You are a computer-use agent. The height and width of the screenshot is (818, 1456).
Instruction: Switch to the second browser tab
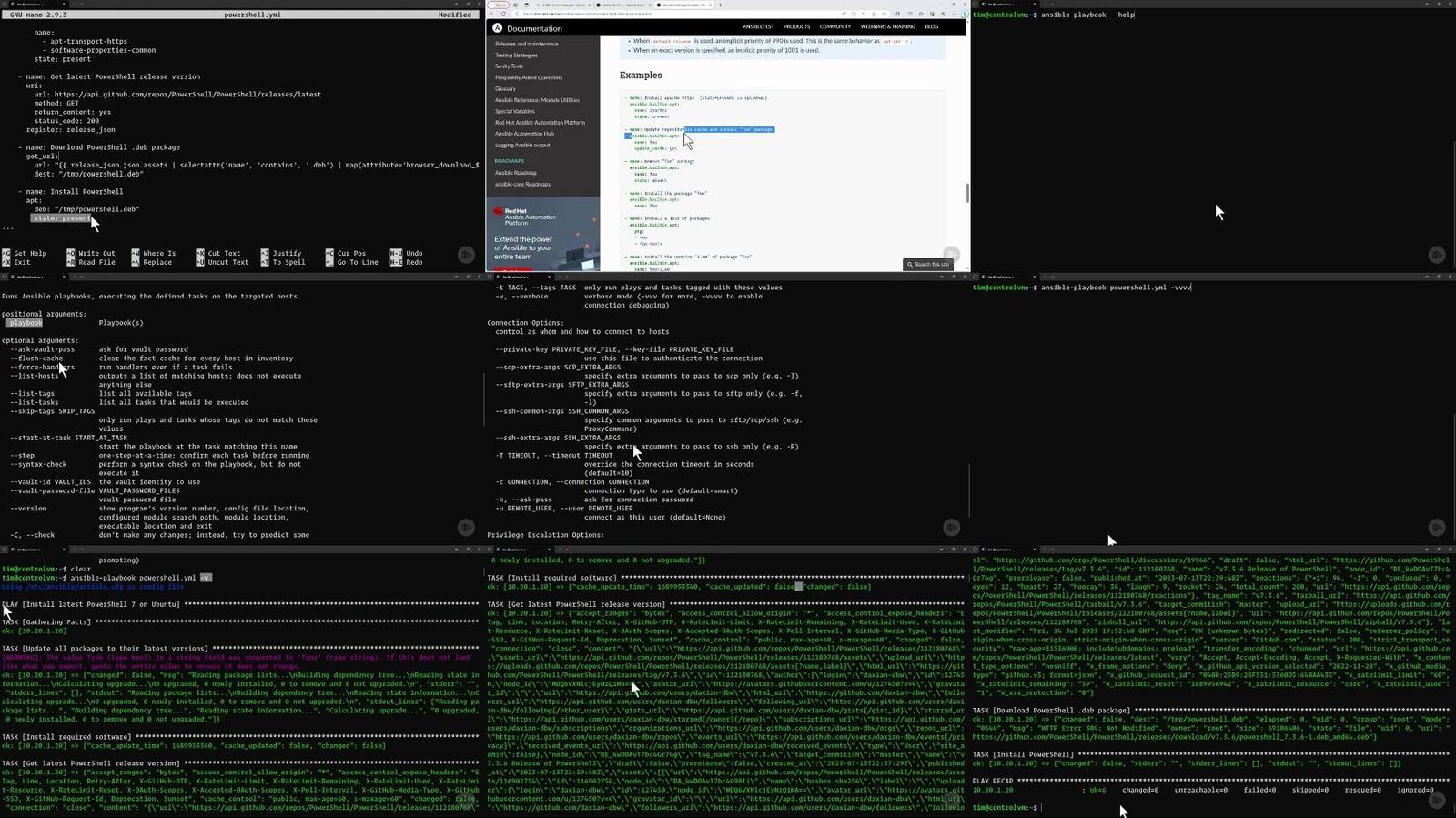coord(622,5)
